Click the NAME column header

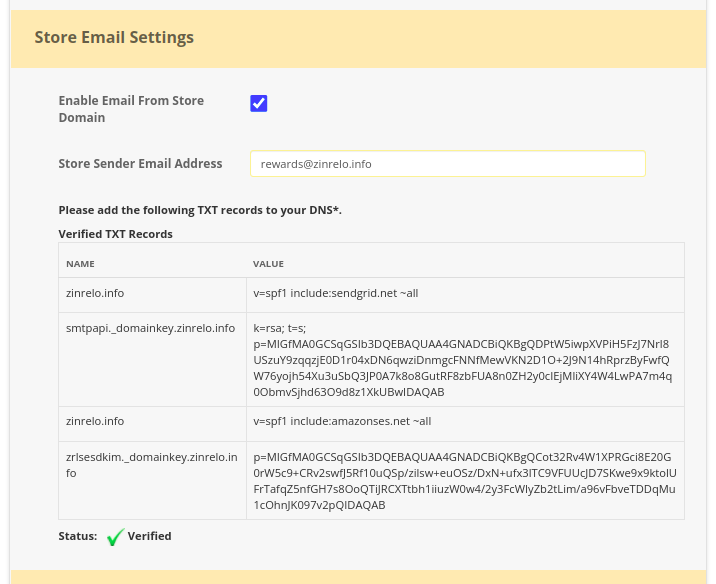[80, 264]
